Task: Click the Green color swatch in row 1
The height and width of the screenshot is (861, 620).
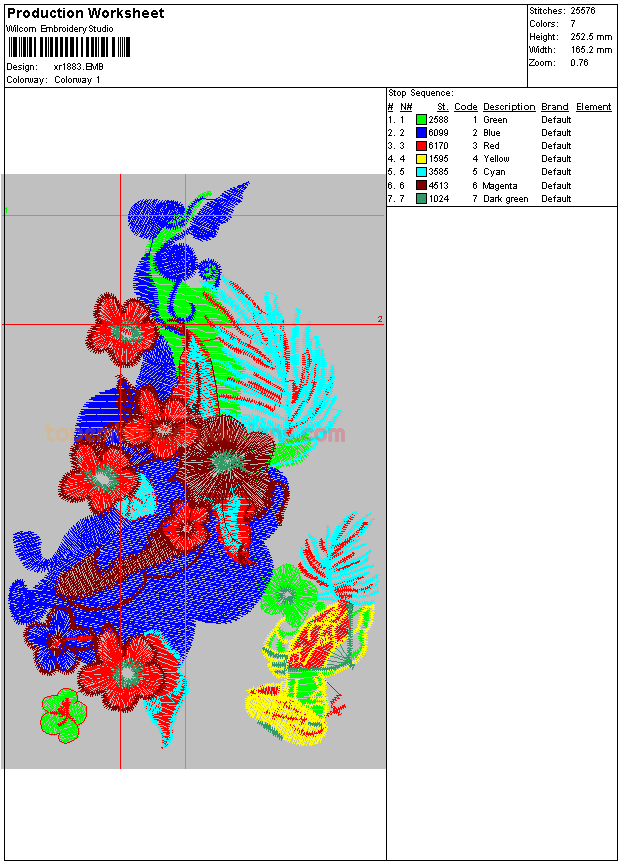Action: coord(422,120)
